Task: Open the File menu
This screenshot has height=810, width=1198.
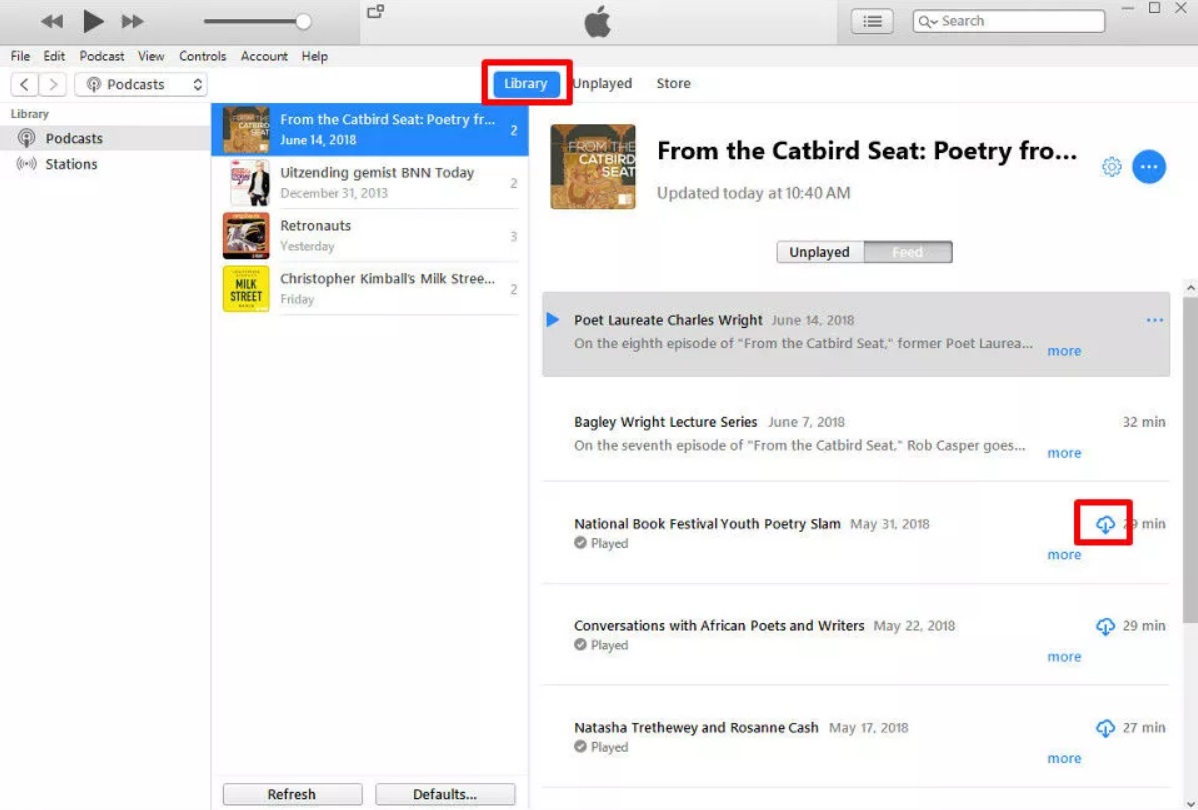Action: tap(20, 56)
